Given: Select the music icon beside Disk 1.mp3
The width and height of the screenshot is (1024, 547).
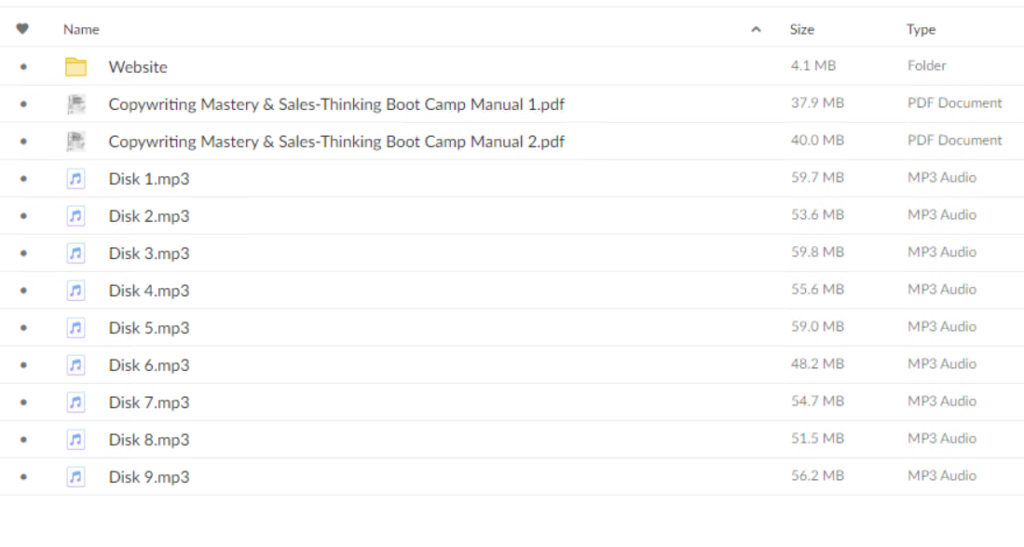Looking at the screenshot, I should 76,178.
